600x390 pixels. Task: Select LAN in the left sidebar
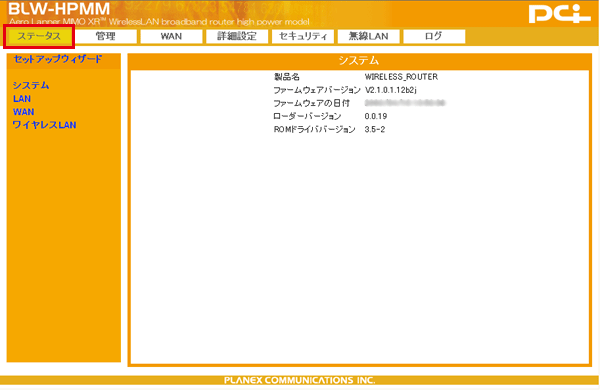(22, 99)
